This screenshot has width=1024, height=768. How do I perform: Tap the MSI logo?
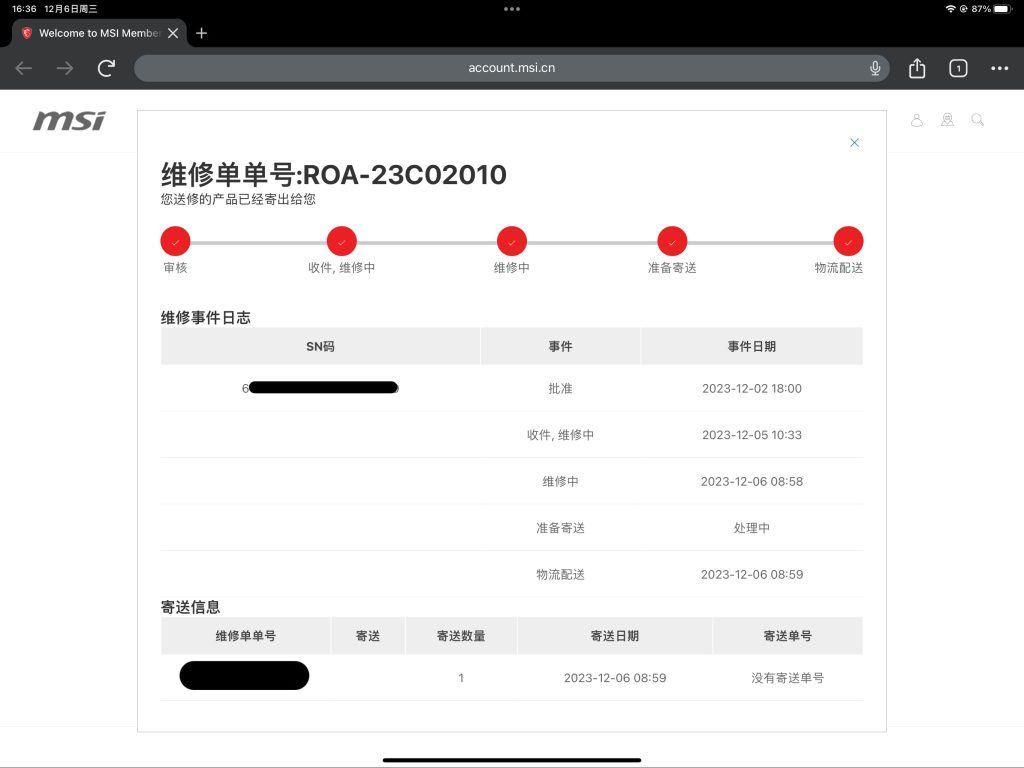pos(70,121)
